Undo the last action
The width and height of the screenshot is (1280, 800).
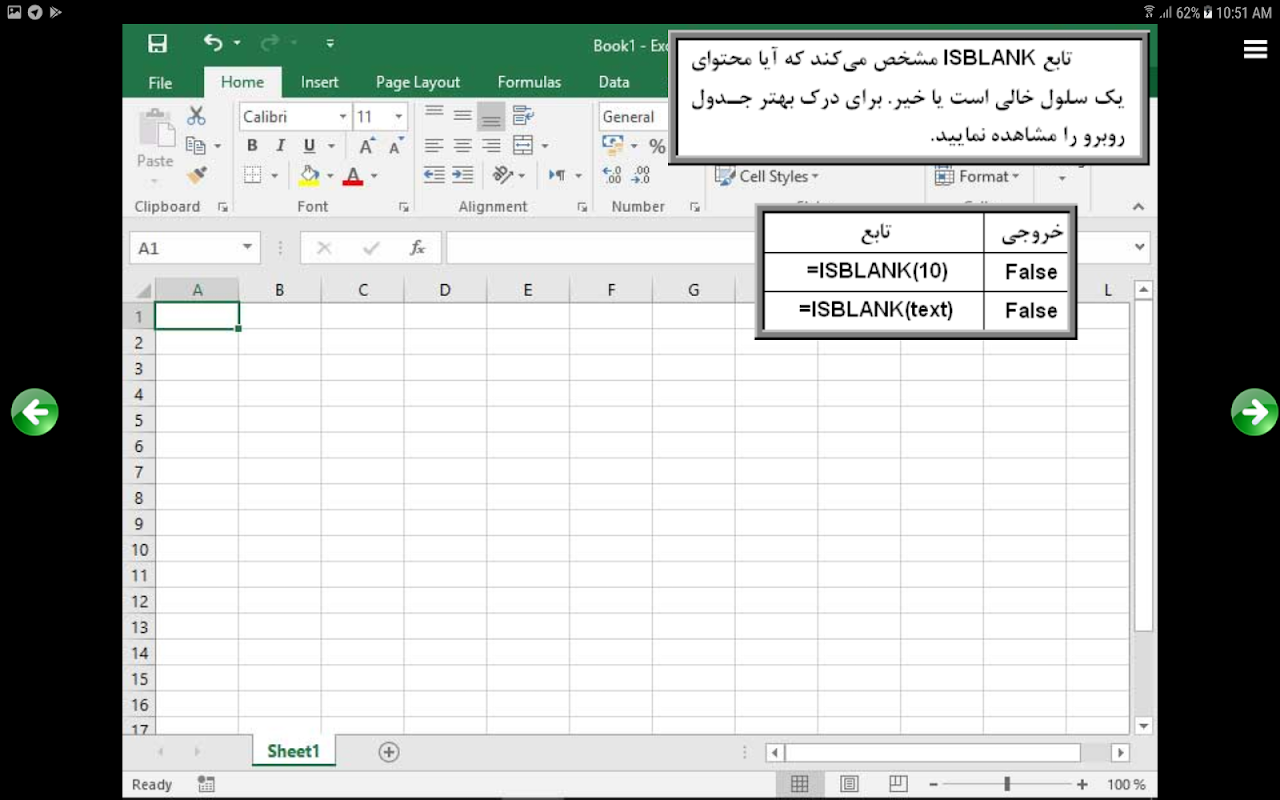coord(213,42)
